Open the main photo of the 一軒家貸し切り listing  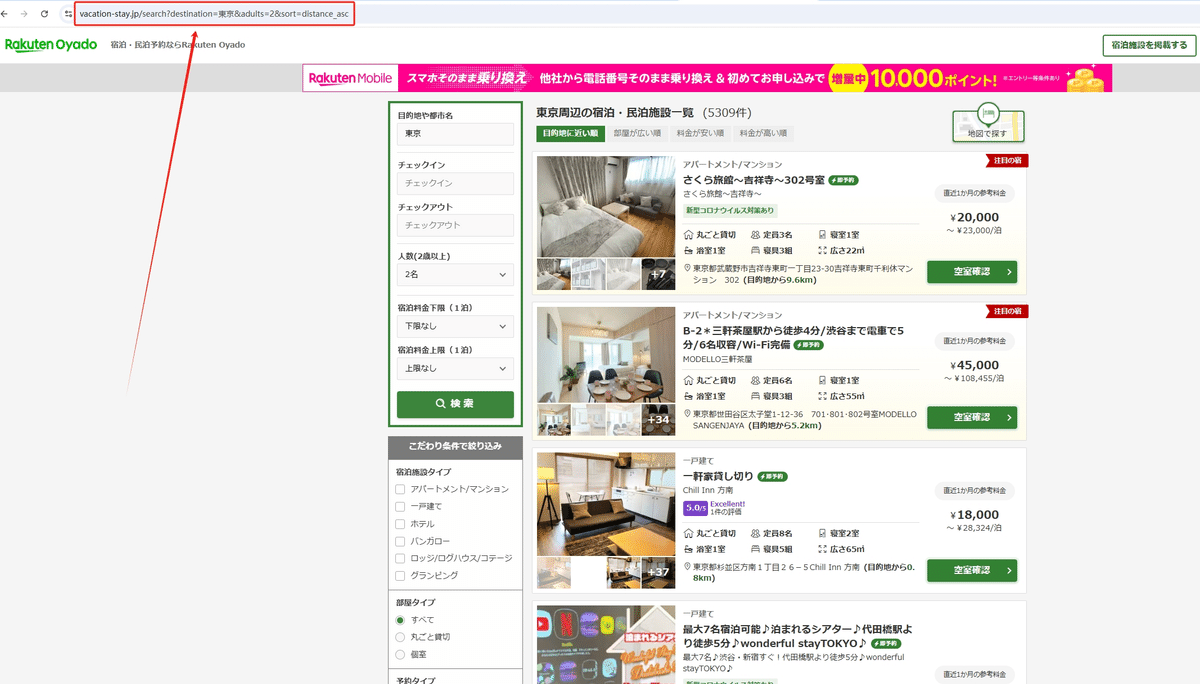(605, 504)
